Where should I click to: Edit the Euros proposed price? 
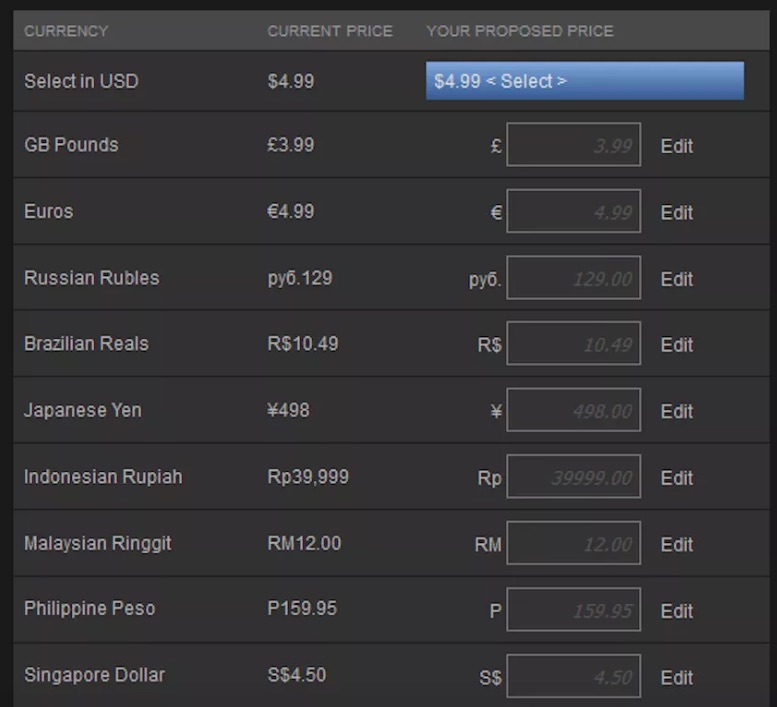coord(676,212)
